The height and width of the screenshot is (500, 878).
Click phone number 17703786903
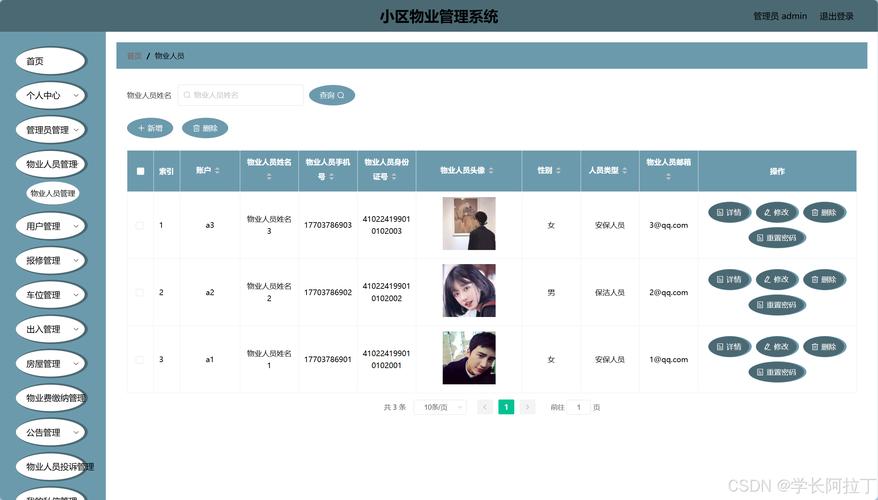pos(328,225)
